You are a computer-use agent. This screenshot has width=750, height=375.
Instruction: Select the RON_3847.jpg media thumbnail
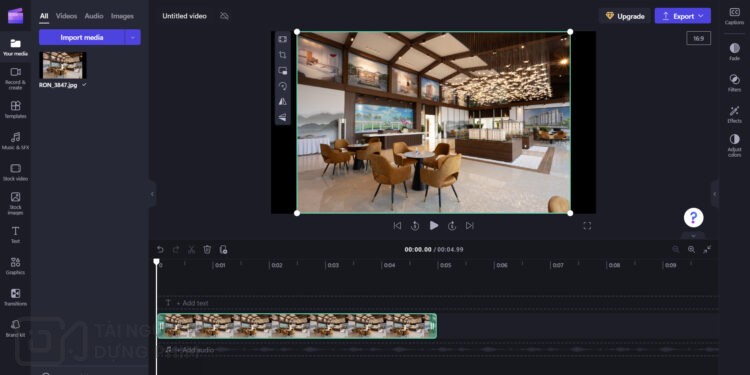[x=63, y=66]
